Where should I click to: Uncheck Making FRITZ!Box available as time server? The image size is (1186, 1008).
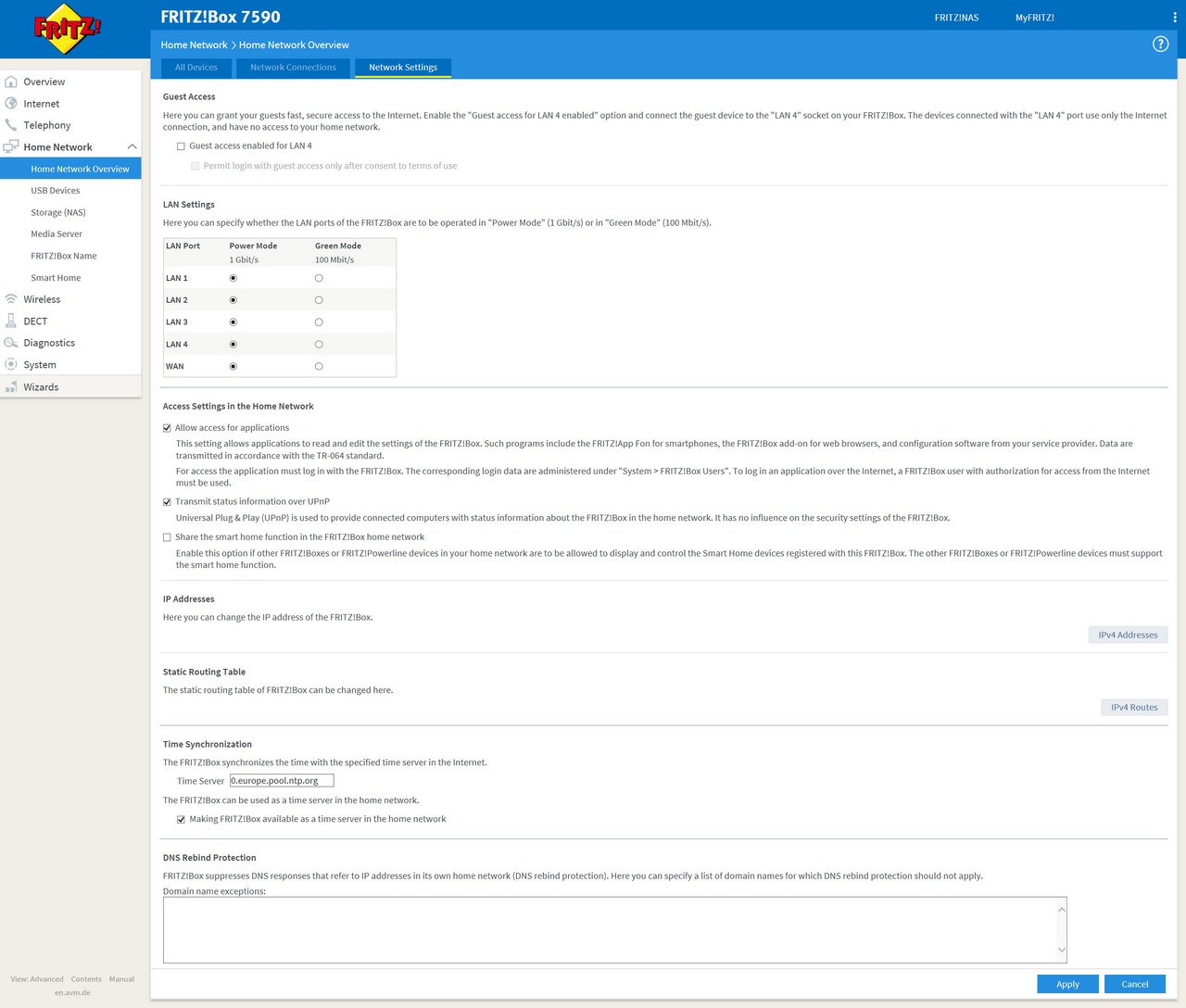click(x=181, y=820)
